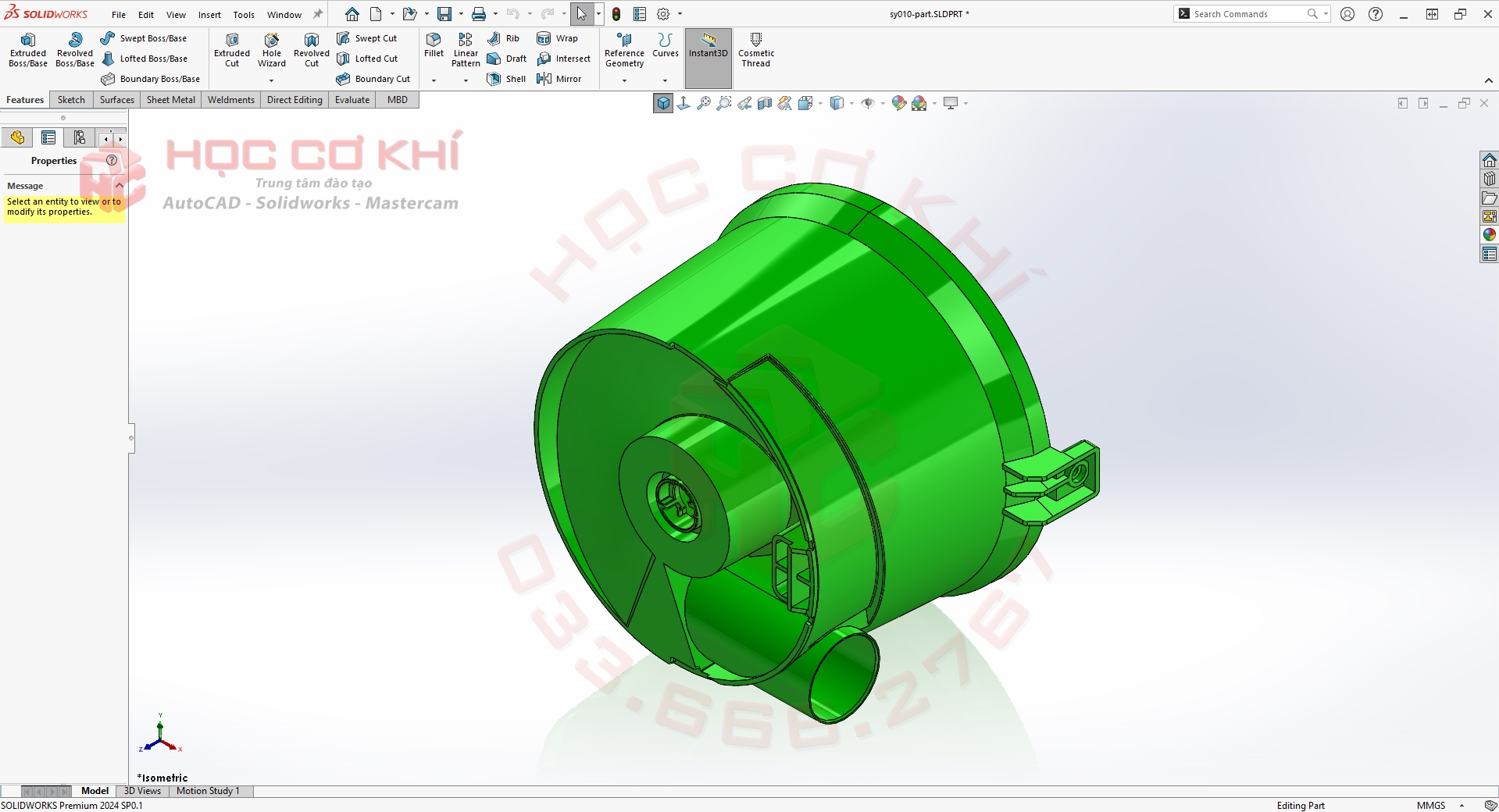
Task: Click the XYZ orientation triad
Action: tap(160, 734)
